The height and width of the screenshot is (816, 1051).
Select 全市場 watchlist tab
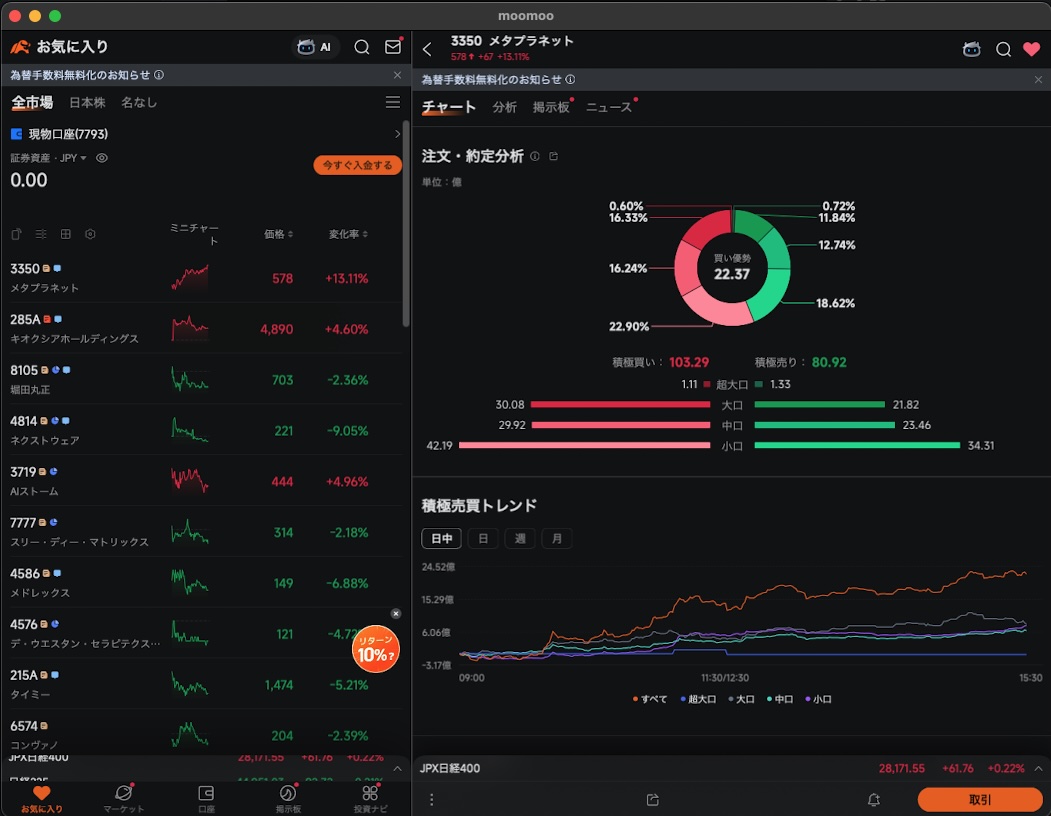32,103
